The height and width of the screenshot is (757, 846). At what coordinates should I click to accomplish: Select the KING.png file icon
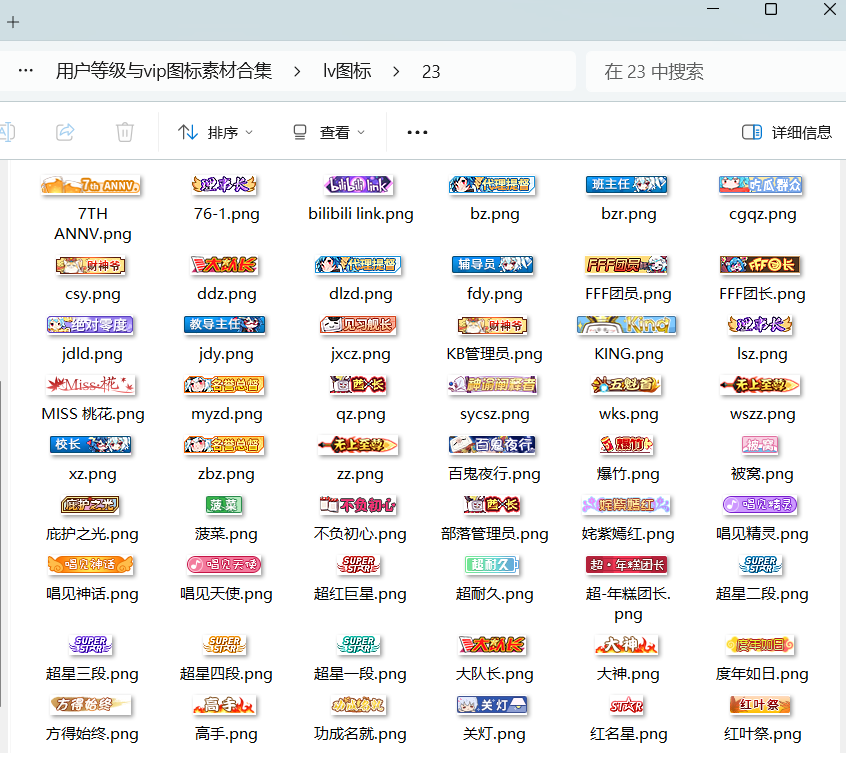tap(627, 325)
